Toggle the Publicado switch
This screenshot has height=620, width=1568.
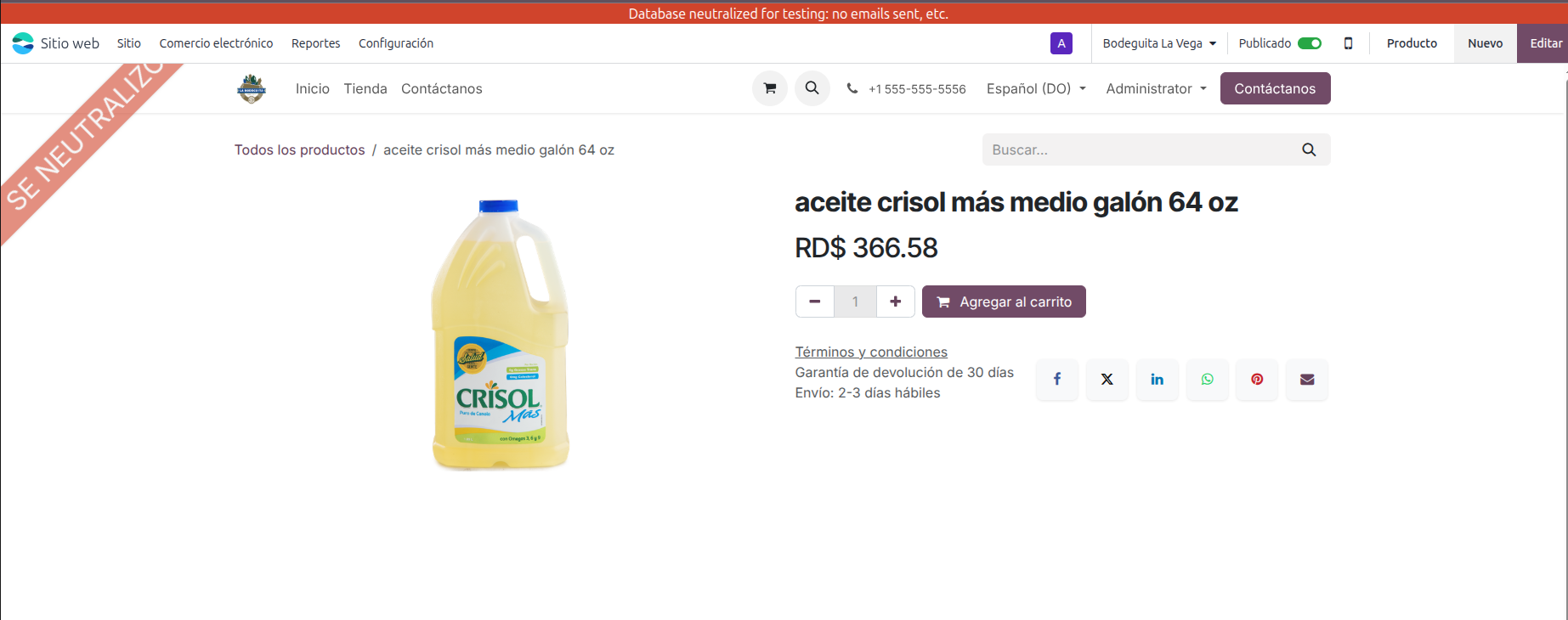(1309, 43)
